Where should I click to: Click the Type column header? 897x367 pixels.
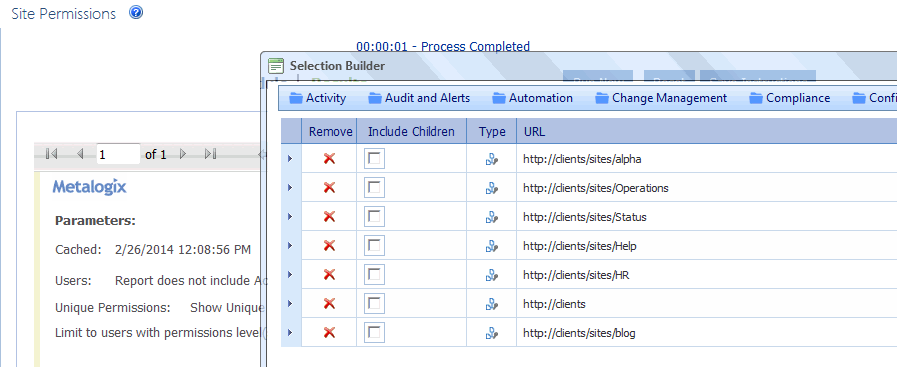click(492, 131)
